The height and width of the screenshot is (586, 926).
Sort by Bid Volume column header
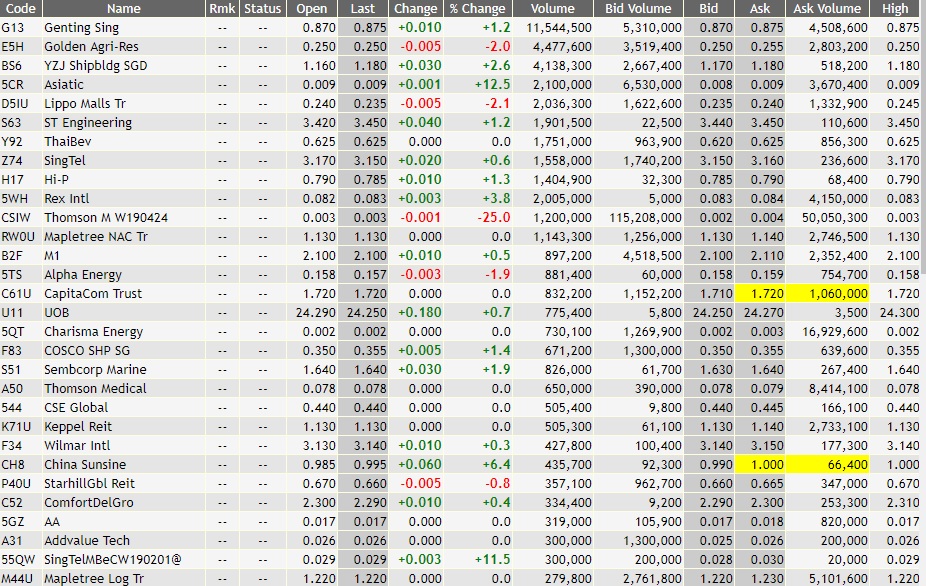(x=638, y=8)
